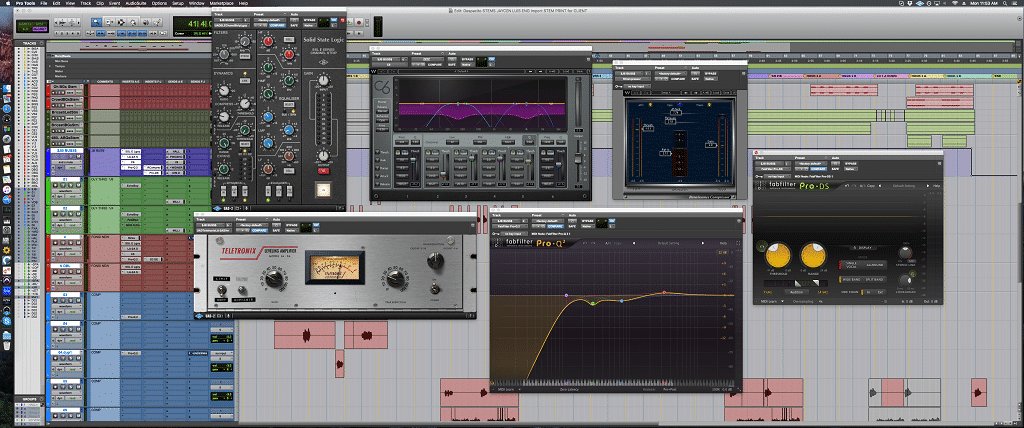The height and width of the screenshot is (428, 1024).
Task: Open 'no key input' selector in Renaissance Compressor
Action: pyautogui.click(x=637, y=86)
